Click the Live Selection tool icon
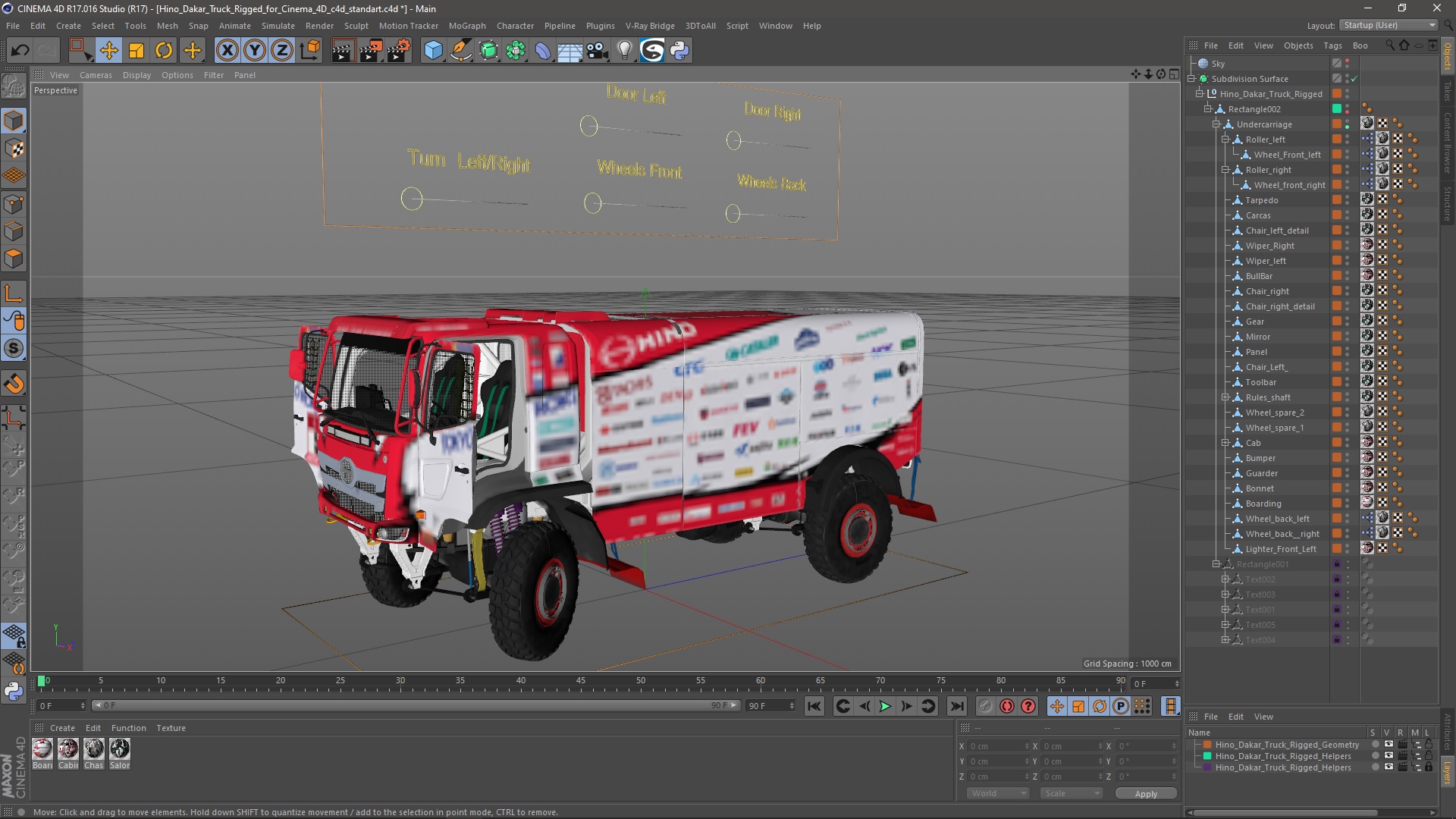Image resolution: width=1456 pixels, height=819 pixels. (x=80, y=51)
